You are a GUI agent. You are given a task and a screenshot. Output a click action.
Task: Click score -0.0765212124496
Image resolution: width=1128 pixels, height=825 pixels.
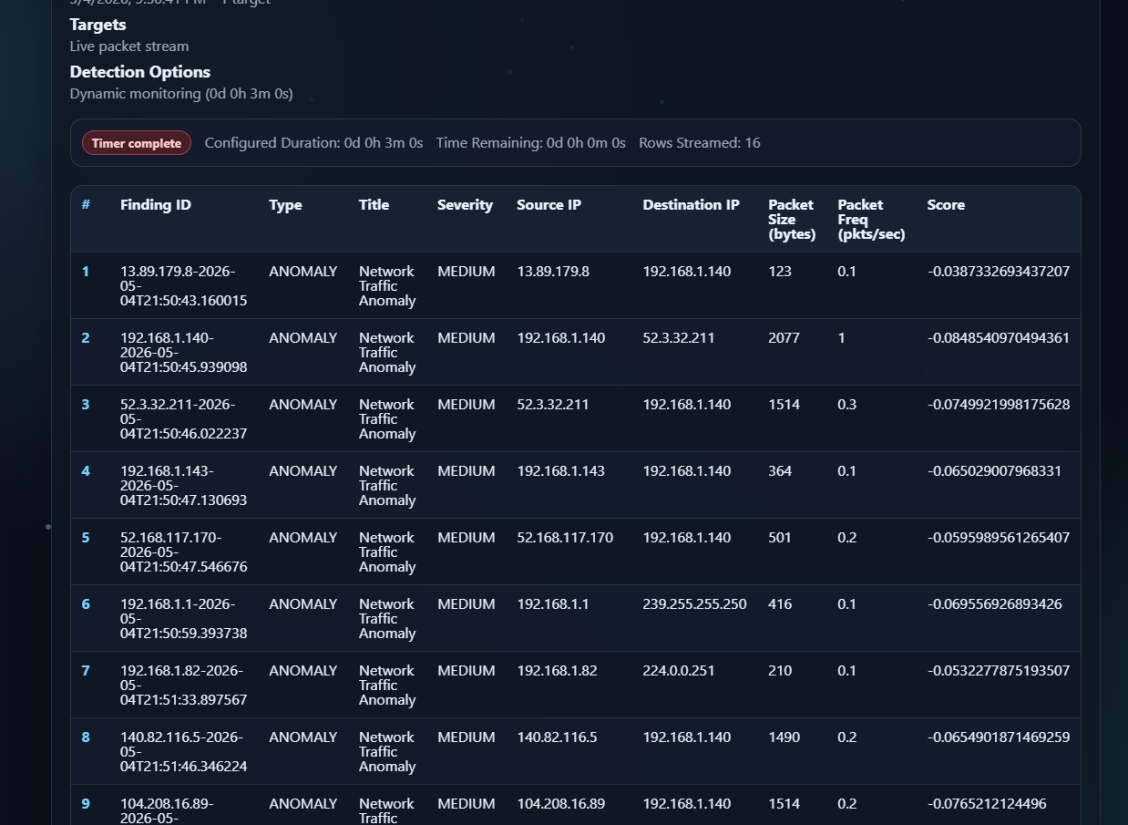click(986, 804)
